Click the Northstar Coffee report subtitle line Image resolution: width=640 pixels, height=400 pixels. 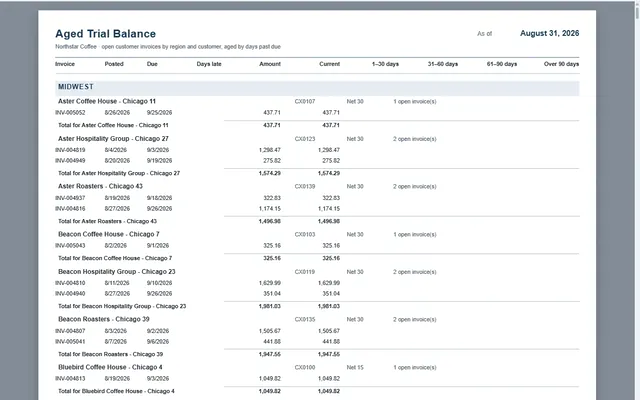pyautogui.click(x=168, y=47)
